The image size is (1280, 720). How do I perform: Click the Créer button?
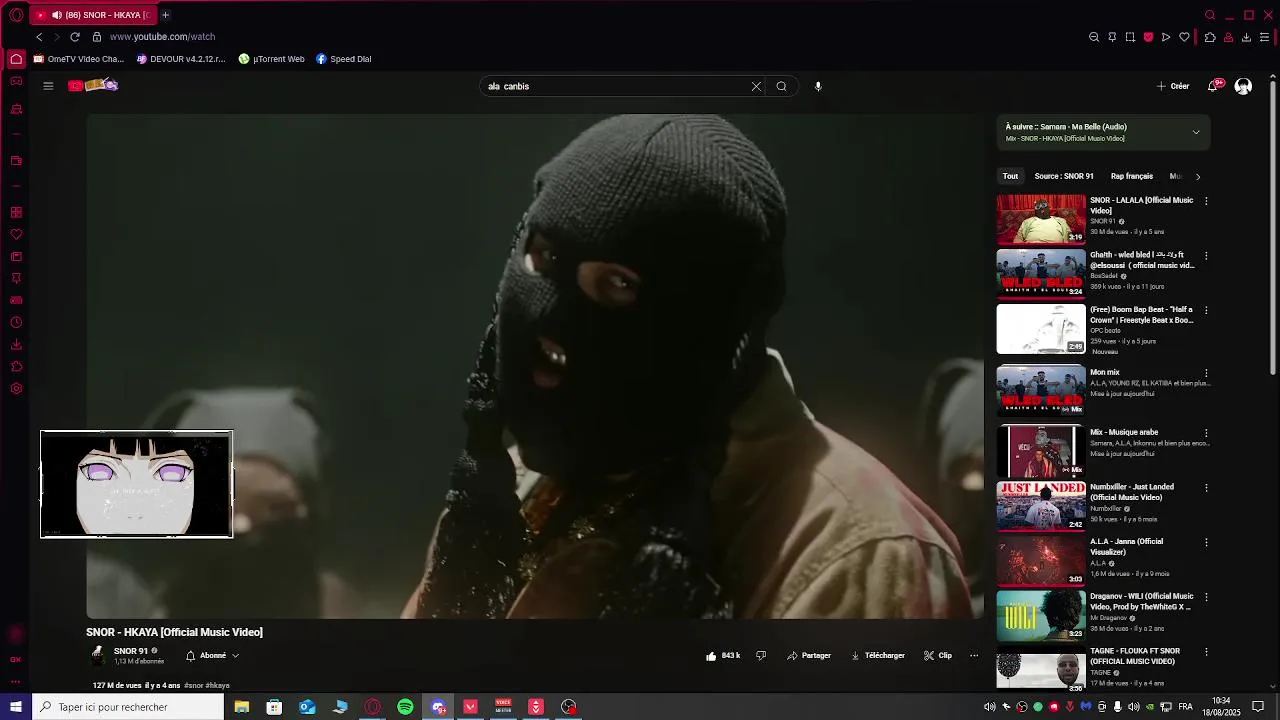coord(1173,86)
